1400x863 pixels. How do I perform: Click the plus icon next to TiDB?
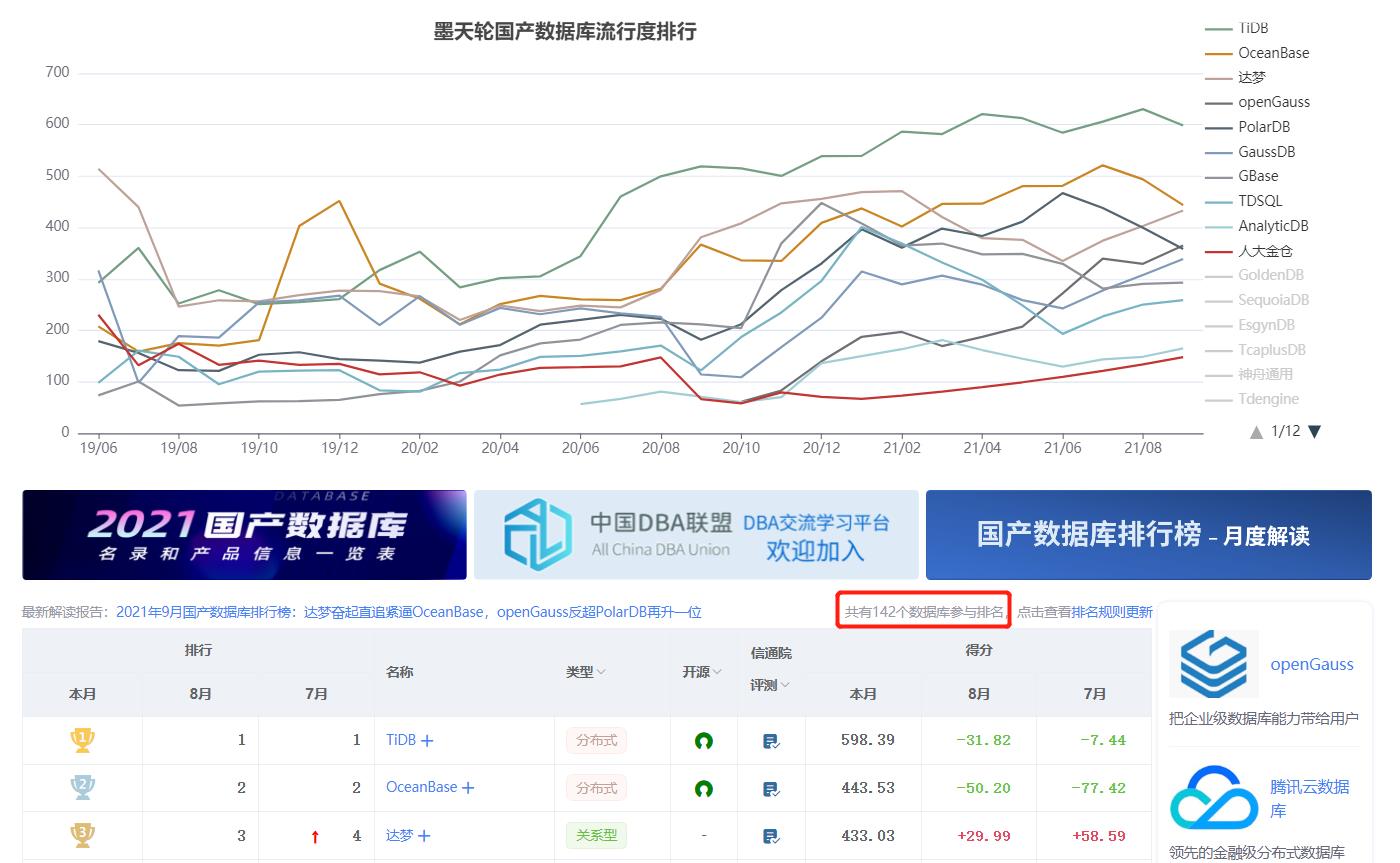(427, 741)
